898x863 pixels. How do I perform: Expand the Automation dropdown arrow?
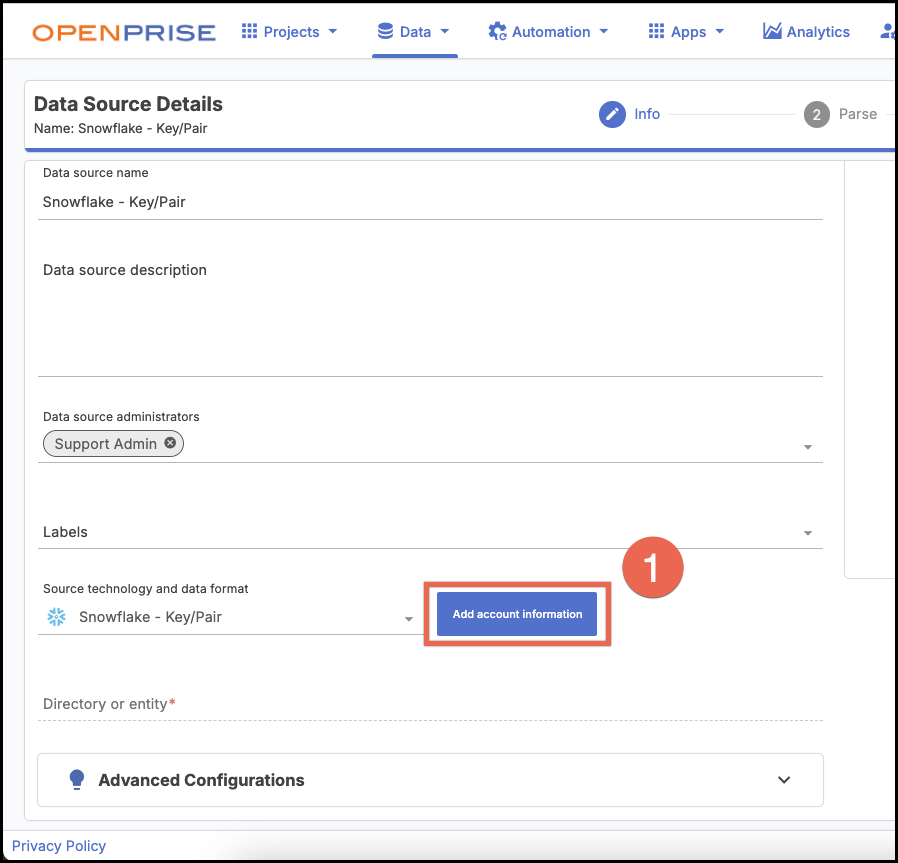(604, 31)
